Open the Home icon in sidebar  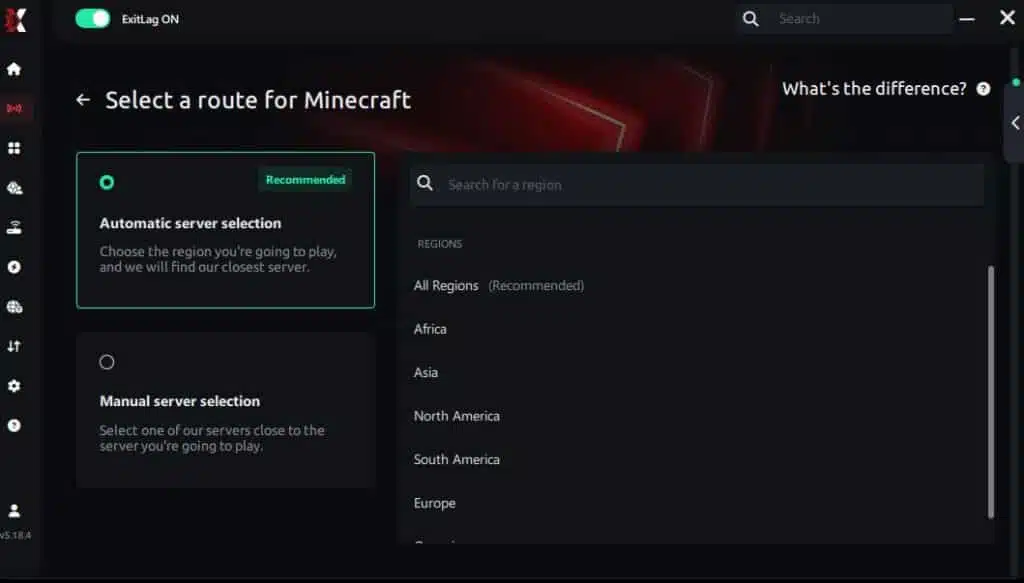click(x=14, y=69)
